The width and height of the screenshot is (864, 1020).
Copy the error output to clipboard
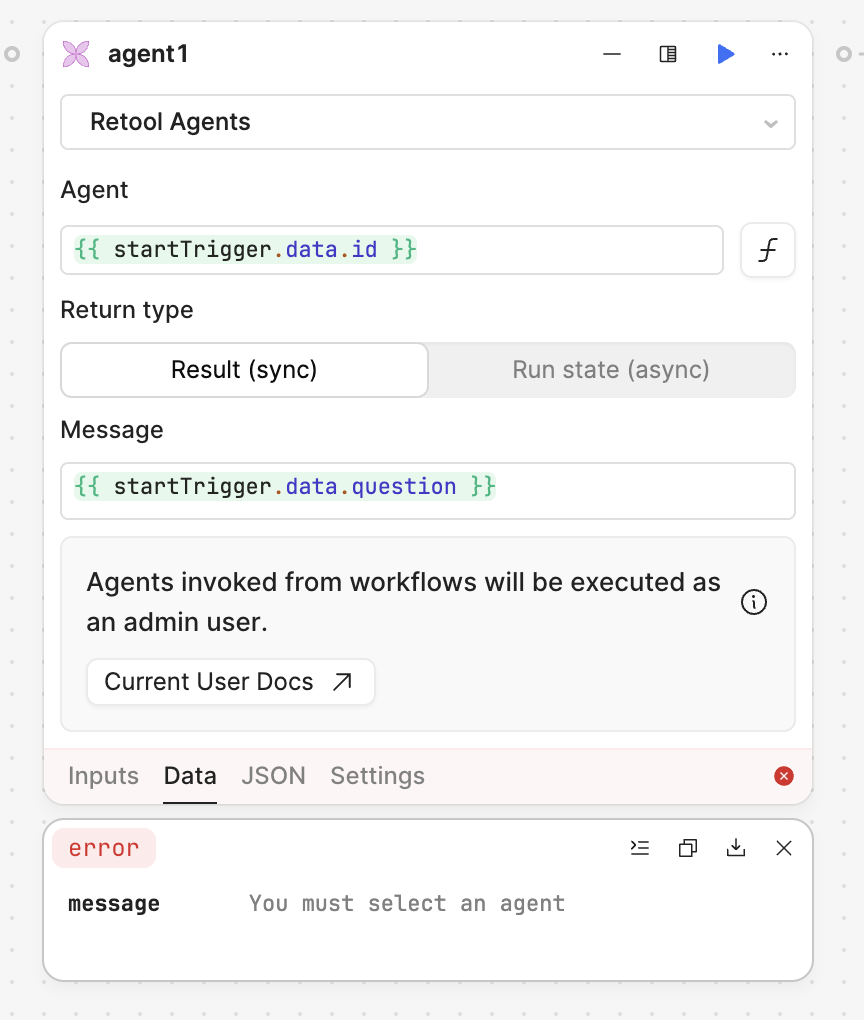(x=688, y=848)
